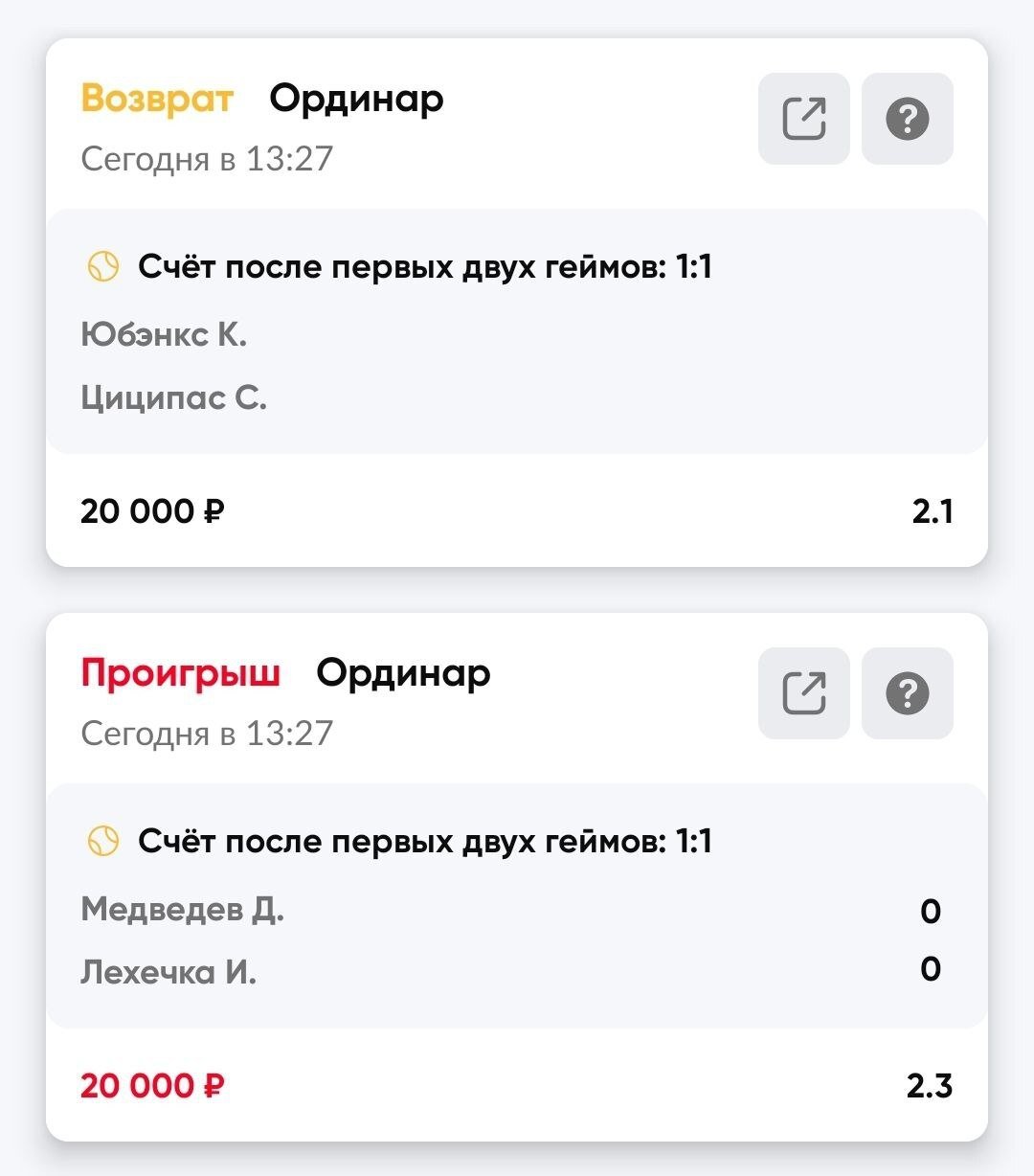Click the 2.1 odds value

click(932, 511)
